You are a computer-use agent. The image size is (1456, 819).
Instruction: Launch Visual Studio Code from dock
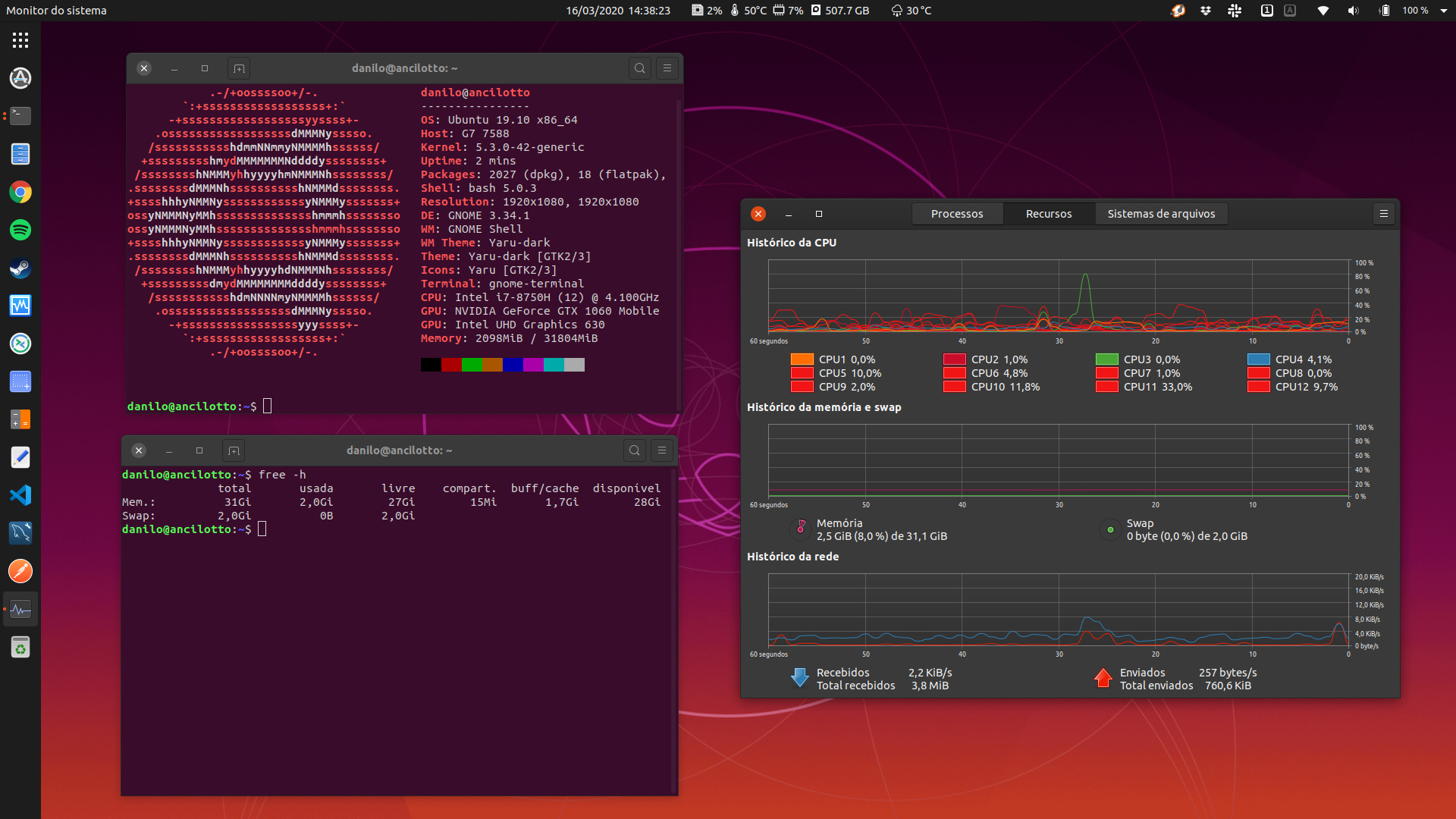(20, 495)
